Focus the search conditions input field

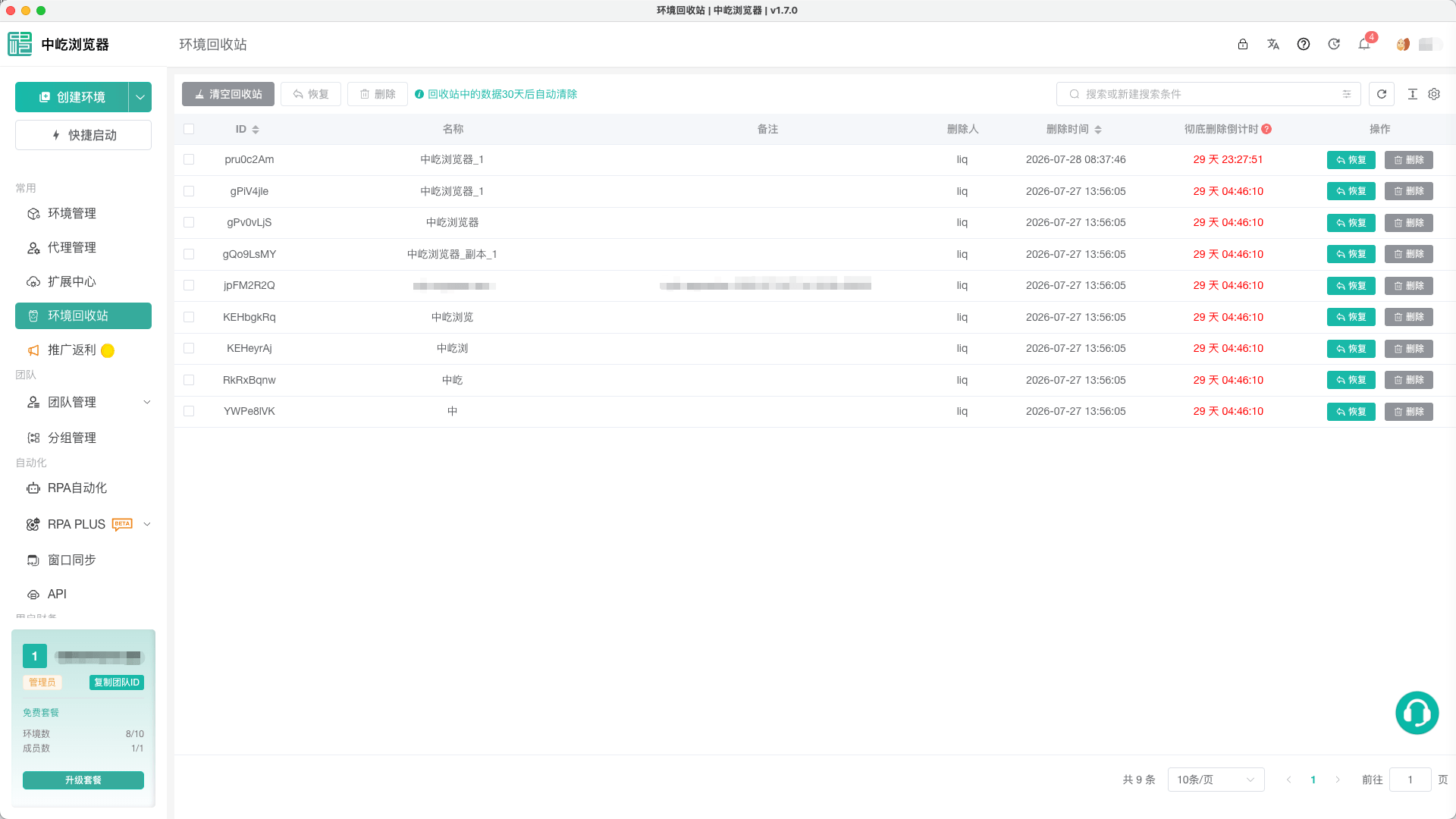(x=1209, y=94)
